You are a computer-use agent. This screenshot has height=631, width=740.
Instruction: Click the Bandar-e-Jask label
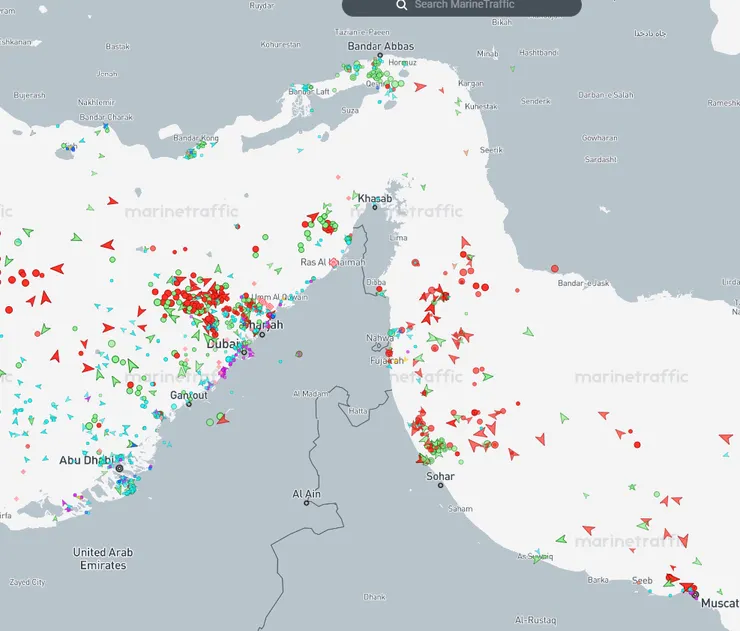pos(583,283)
